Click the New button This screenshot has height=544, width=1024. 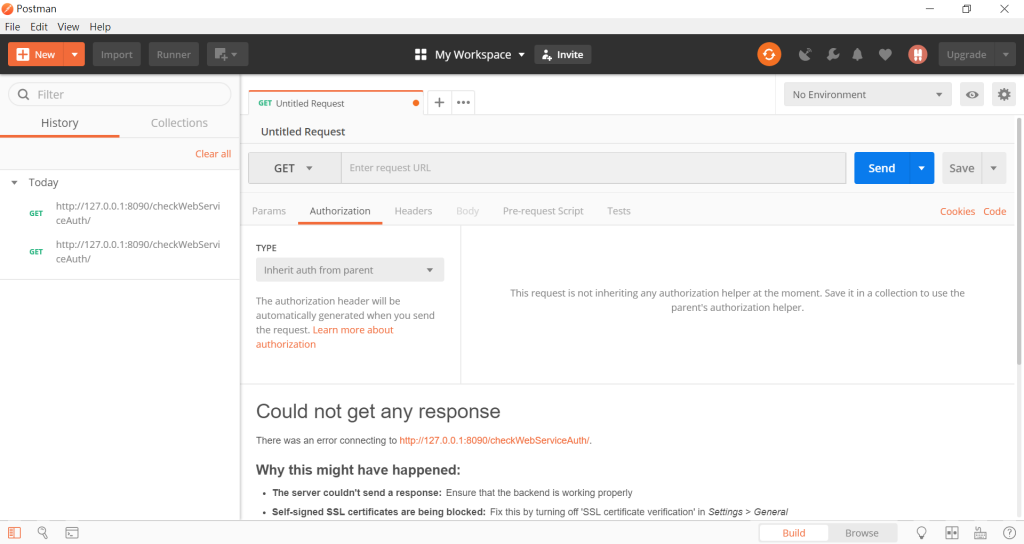[x=36, y=54]
